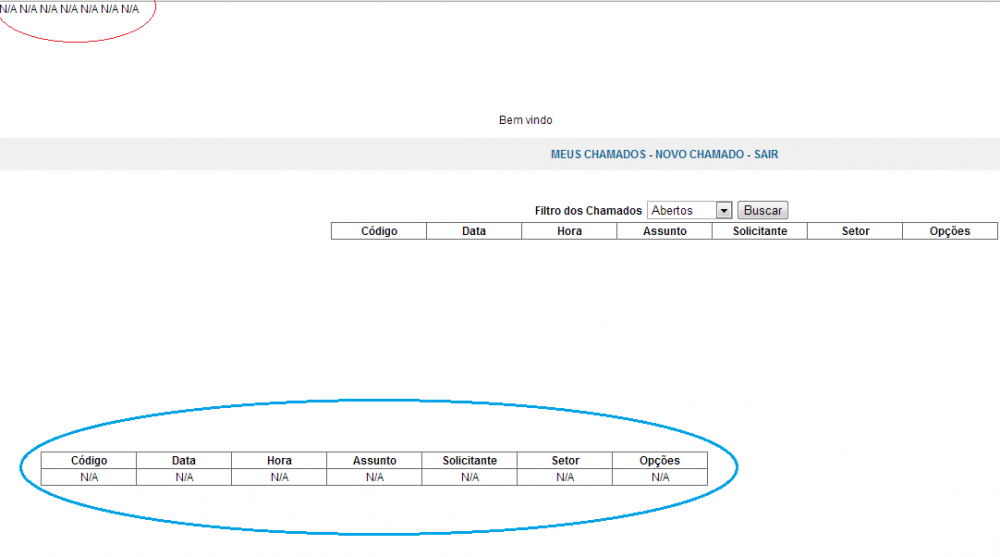Click Setor header in the filter results table
Image resolution: width=1000 pixels, height=557 pixels.
[855, 231]
